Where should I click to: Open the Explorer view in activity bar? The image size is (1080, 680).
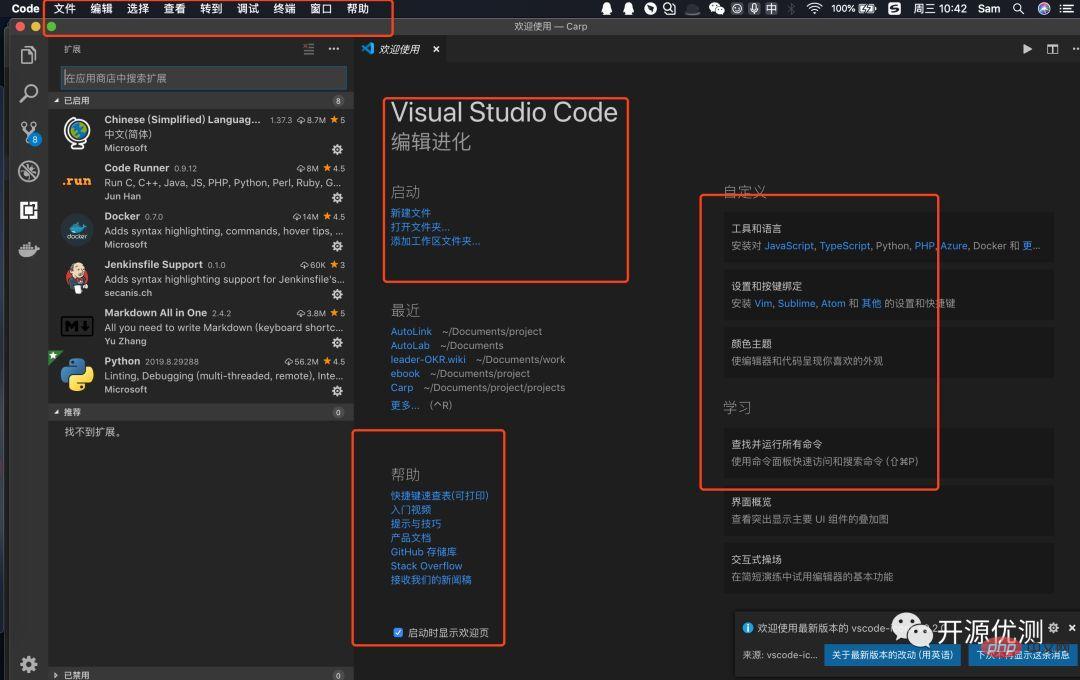28,54
